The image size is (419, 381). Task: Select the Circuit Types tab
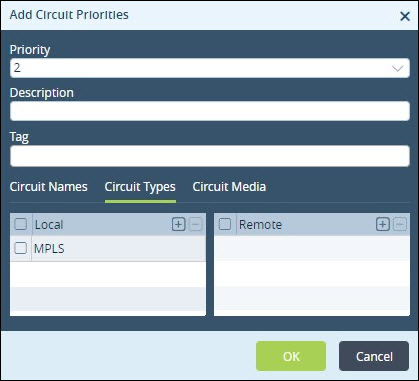pos(140,187)
